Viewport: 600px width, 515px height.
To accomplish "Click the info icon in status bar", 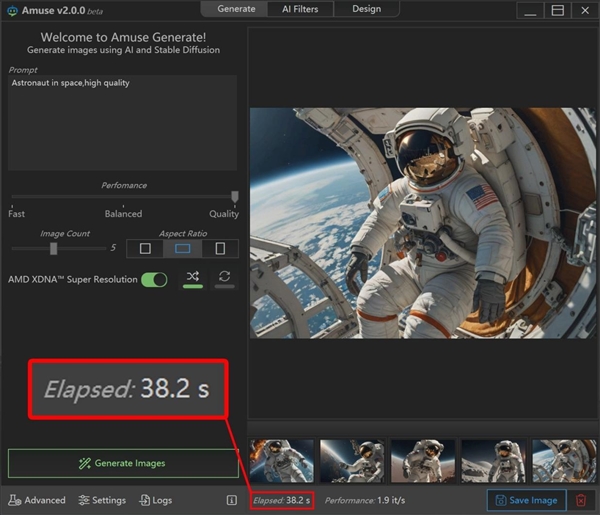I will (x=231, y=500).
